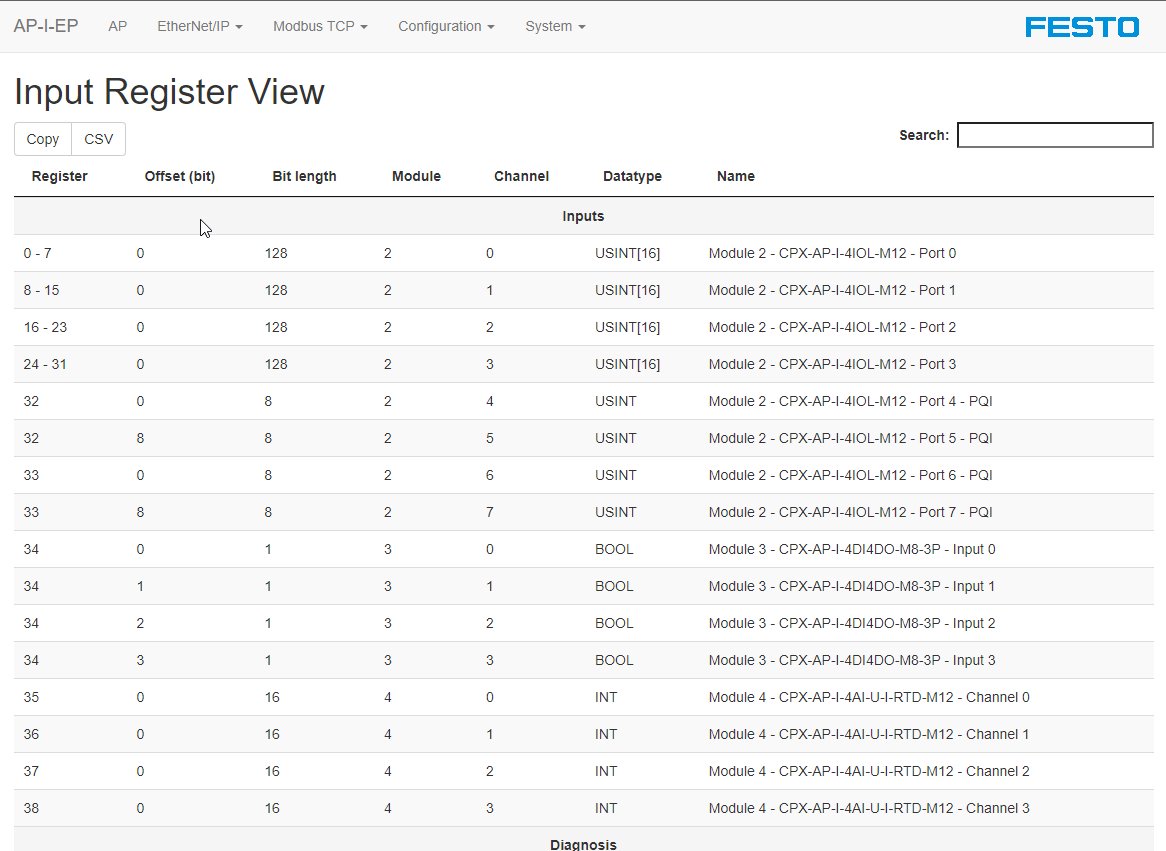Select the 'Port 6 - PQI' name cell
Screen dimensions: 1166x851
click(x=850, y=475)
